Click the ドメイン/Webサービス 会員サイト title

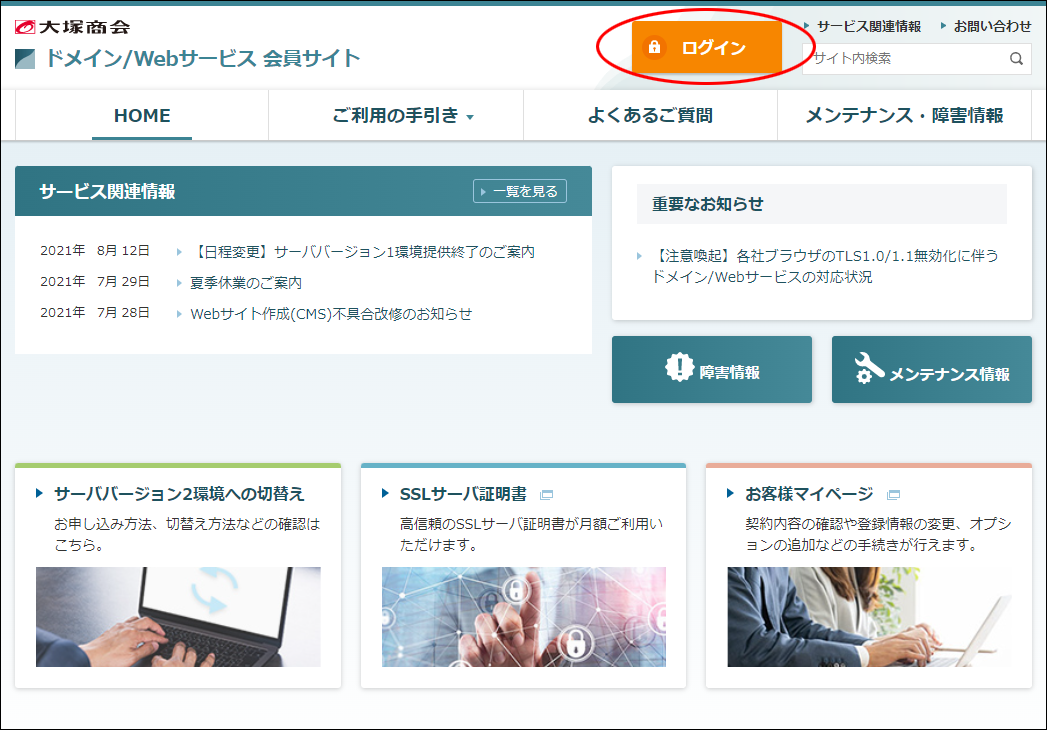point(203,59)
